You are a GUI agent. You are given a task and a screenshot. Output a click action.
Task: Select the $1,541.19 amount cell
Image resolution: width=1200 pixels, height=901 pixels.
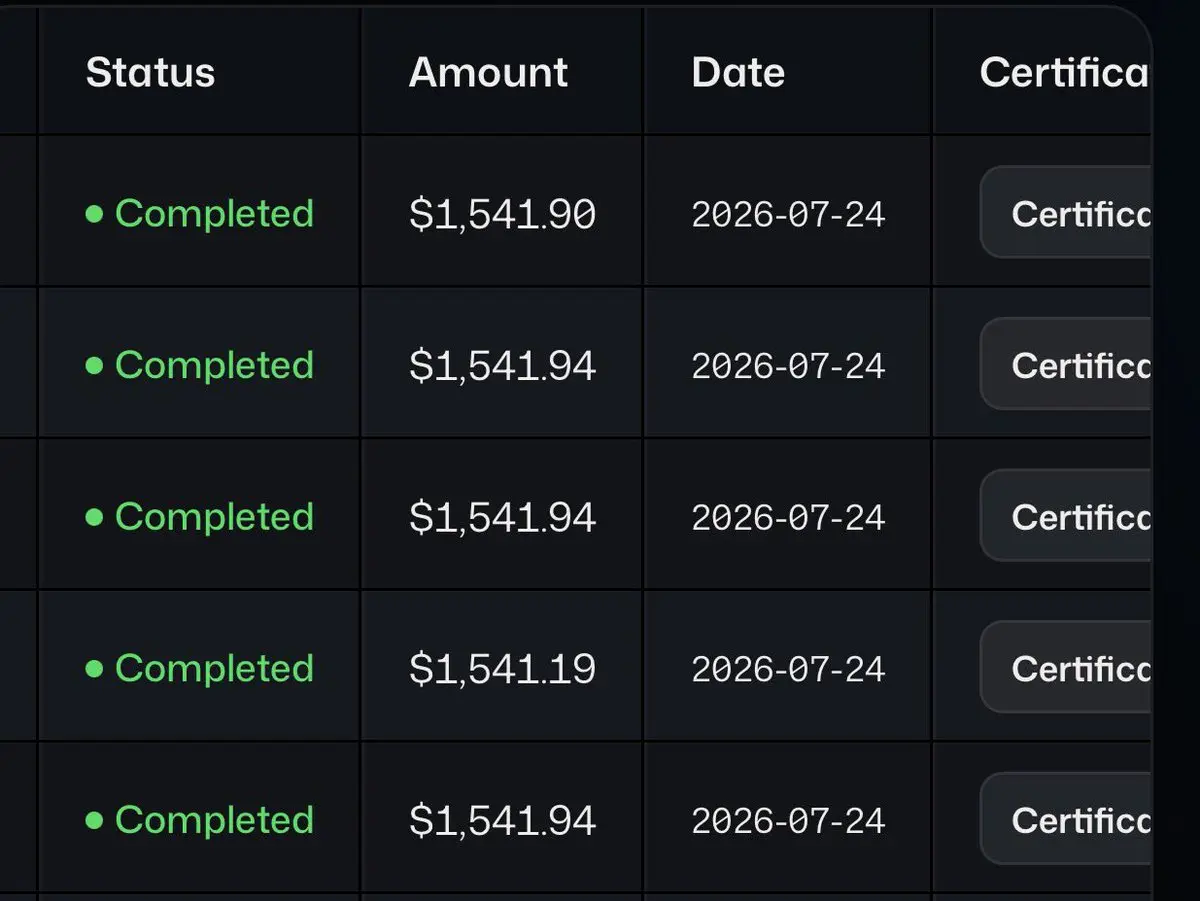tap(502, 669)
